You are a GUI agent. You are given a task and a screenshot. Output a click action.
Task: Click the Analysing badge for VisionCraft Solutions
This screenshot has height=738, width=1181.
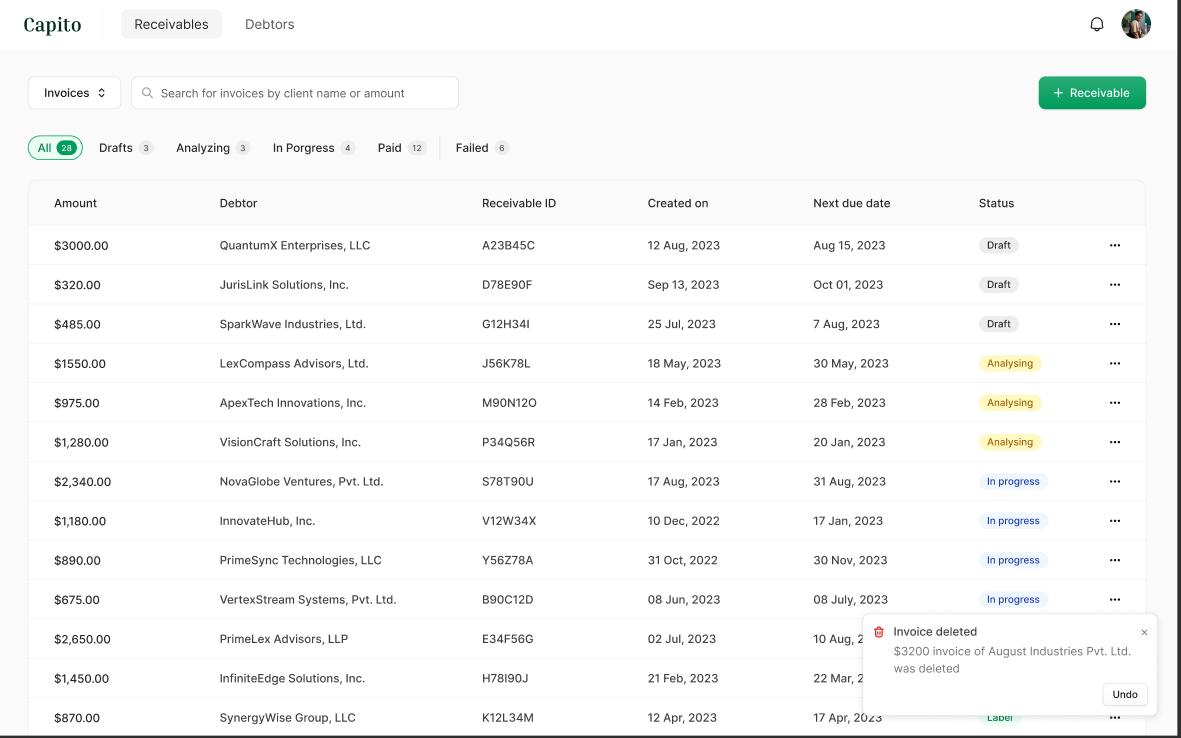tap(1010, 442)
